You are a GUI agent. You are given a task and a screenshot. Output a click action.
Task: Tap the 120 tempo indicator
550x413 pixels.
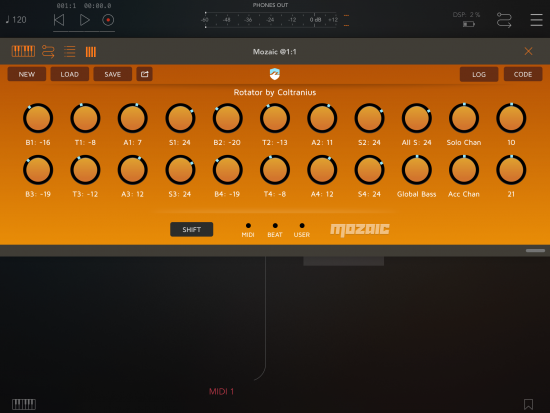(x=16, y=20)
